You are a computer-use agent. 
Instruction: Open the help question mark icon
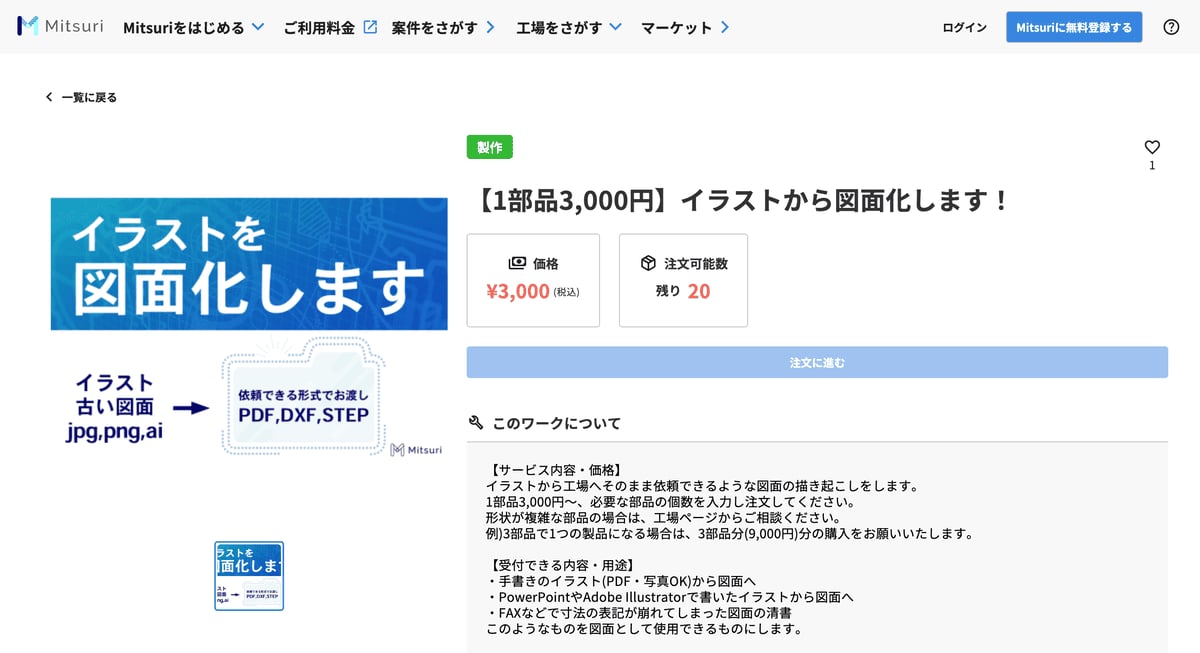pos(1171,27)
